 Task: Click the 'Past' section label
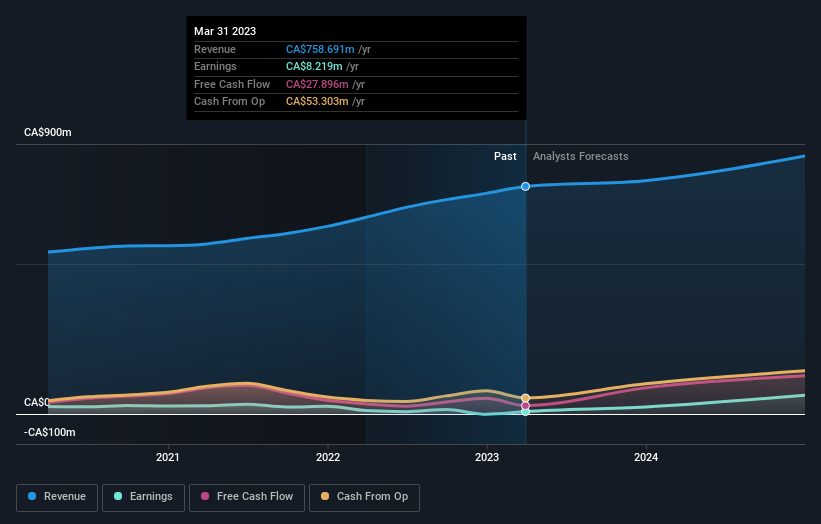tap(505, 156)
